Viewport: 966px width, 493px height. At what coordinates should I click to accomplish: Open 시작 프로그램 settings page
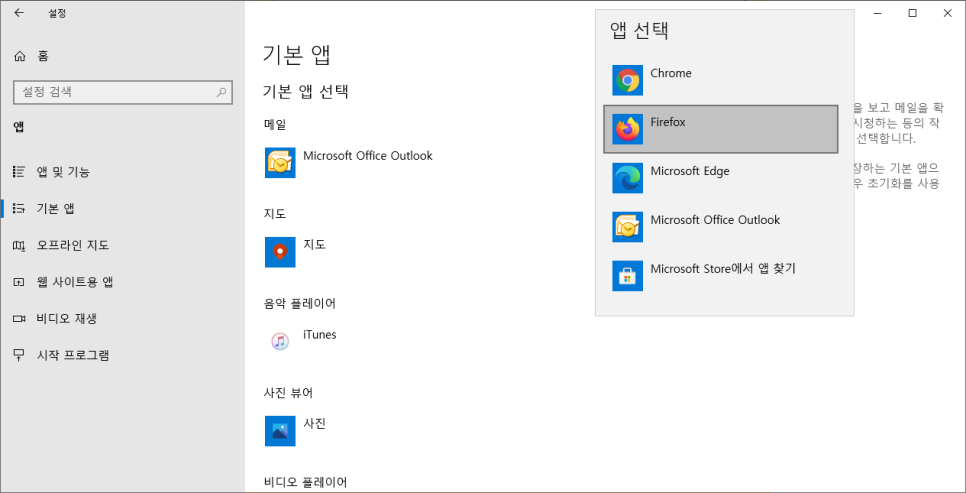pyautogui.click(x=123, y=355)
